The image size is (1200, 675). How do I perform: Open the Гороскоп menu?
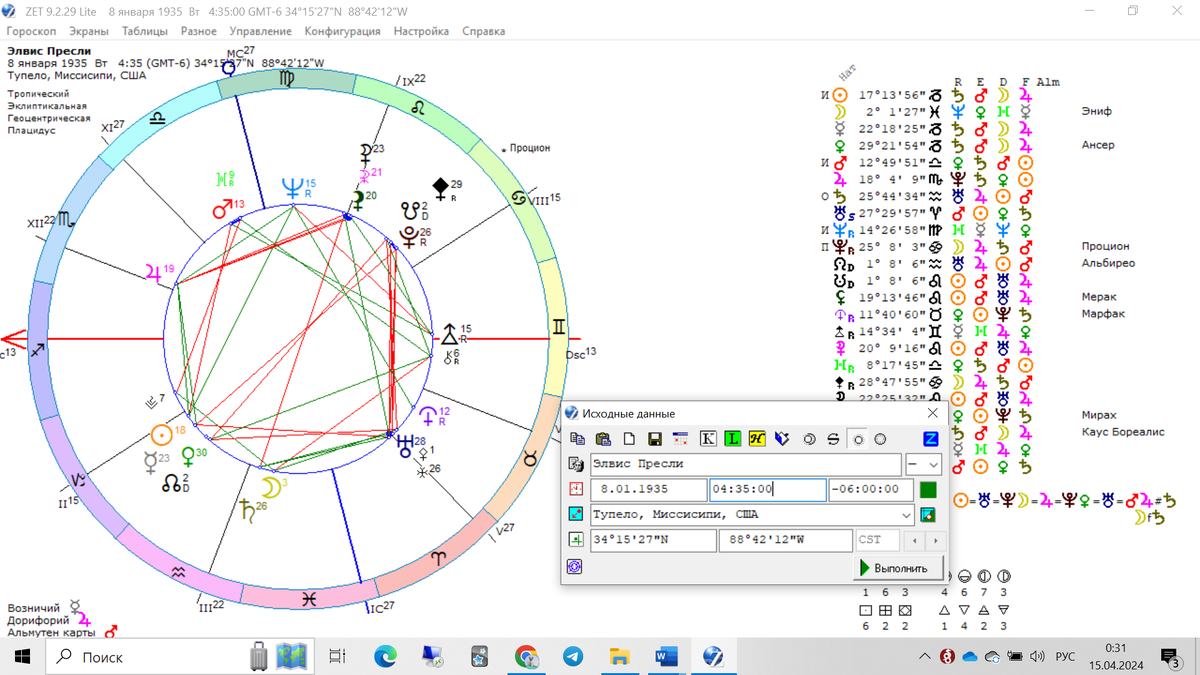(x=32, y=31)
